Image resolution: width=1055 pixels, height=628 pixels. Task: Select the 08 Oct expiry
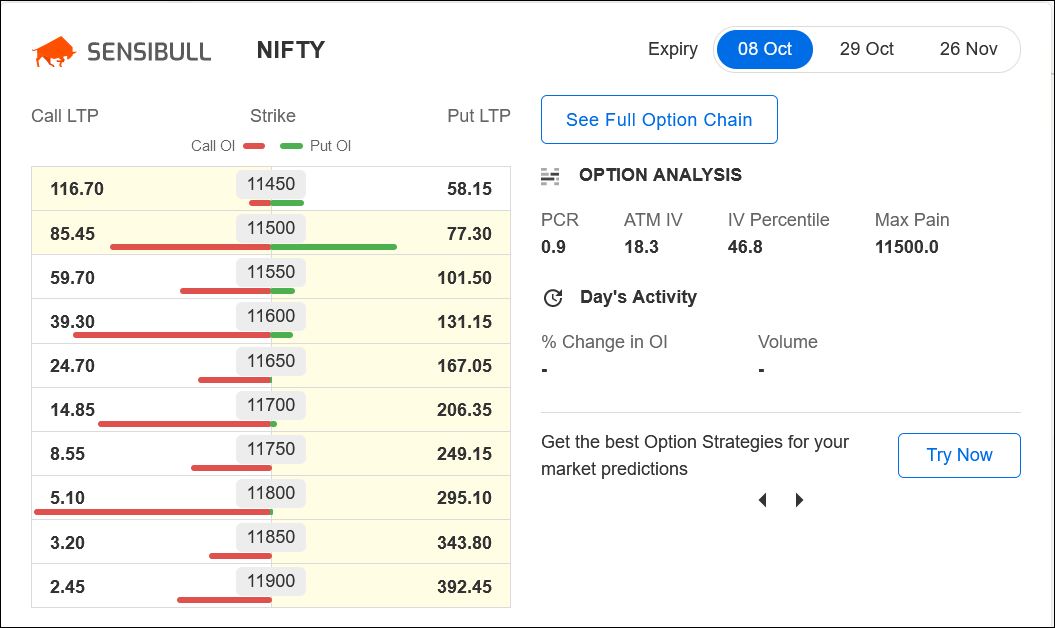pyautogui.click(x=765, y=49)
